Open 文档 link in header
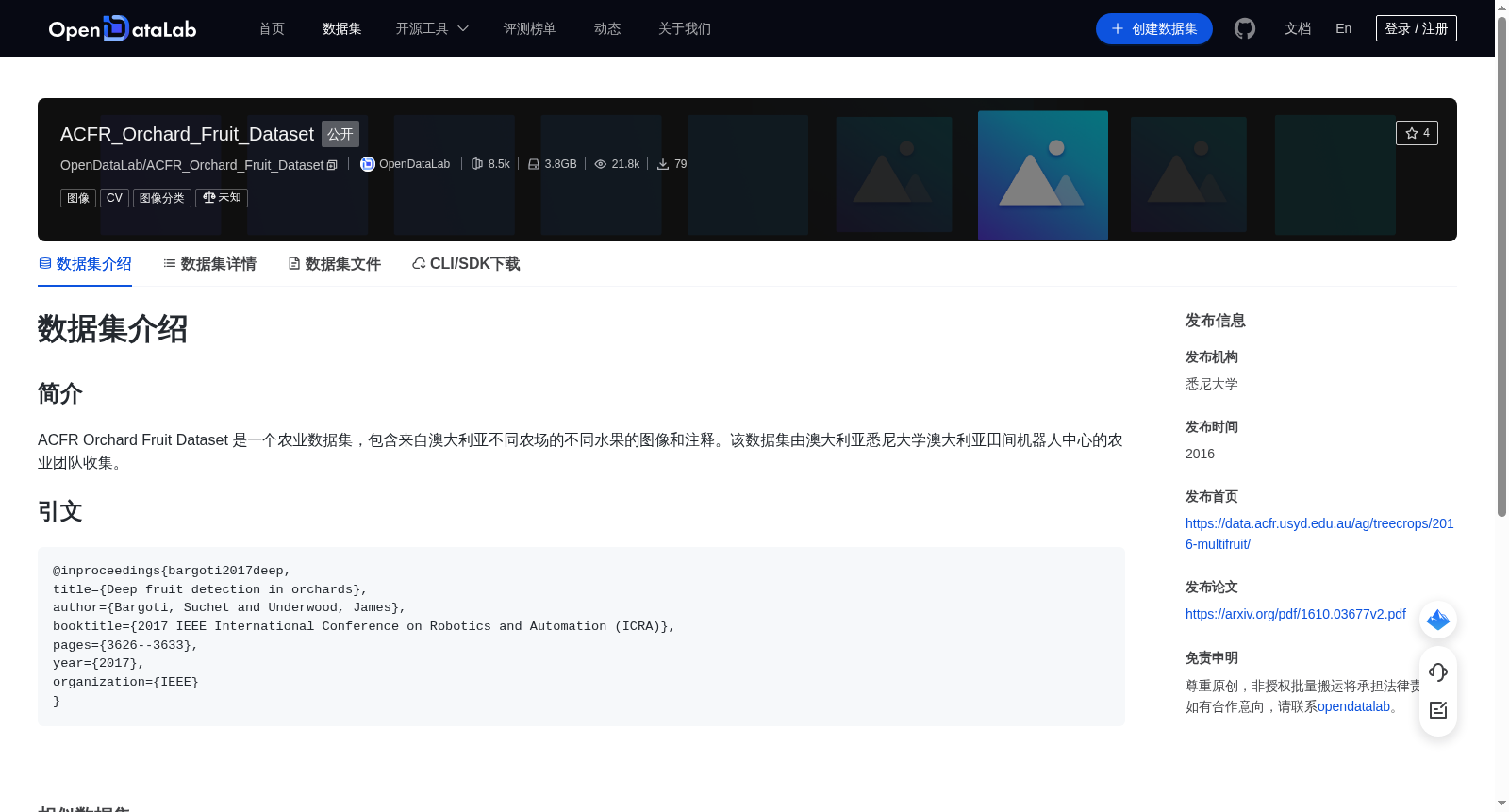 [x=1298, y=29]
